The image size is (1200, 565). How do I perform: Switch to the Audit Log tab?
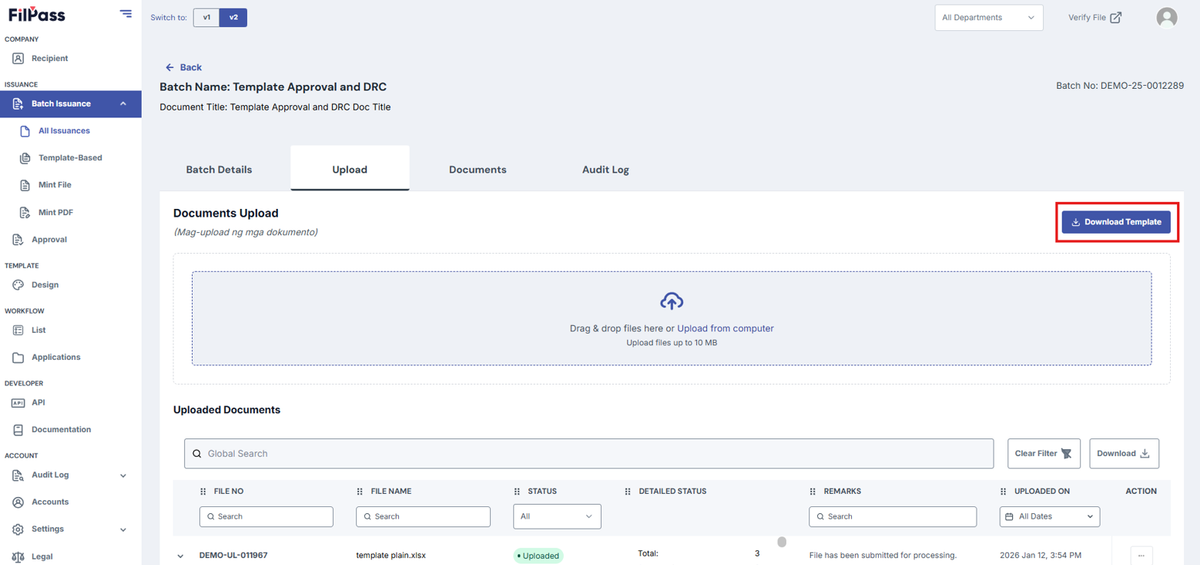[x=605, y=169]
